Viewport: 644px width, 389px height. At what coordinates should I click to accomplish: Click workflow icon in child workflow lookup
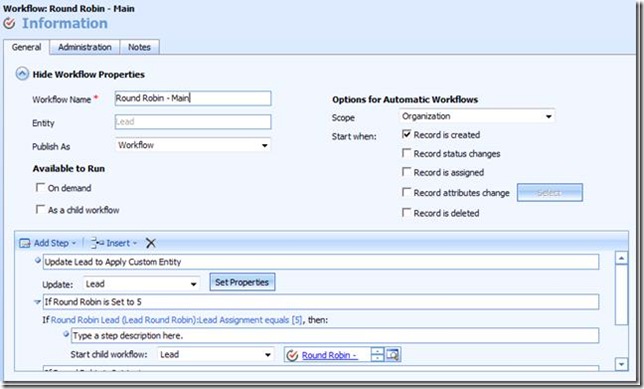point(292,355)
